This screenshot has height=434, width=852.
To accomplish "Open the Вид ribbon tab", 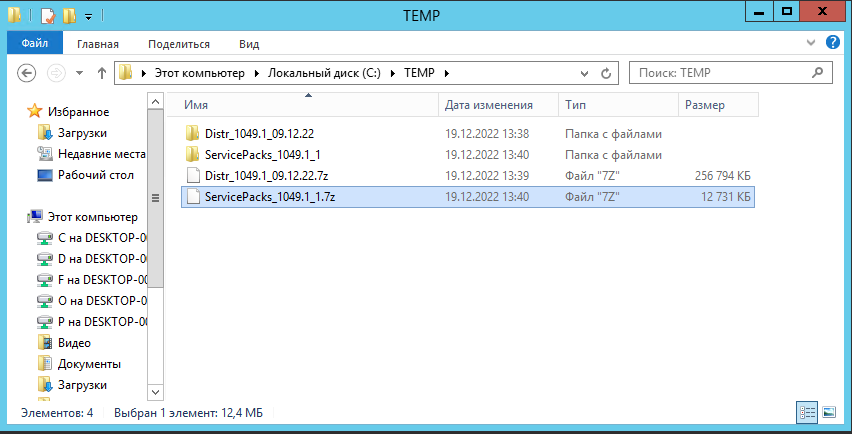I will [249, 45].
